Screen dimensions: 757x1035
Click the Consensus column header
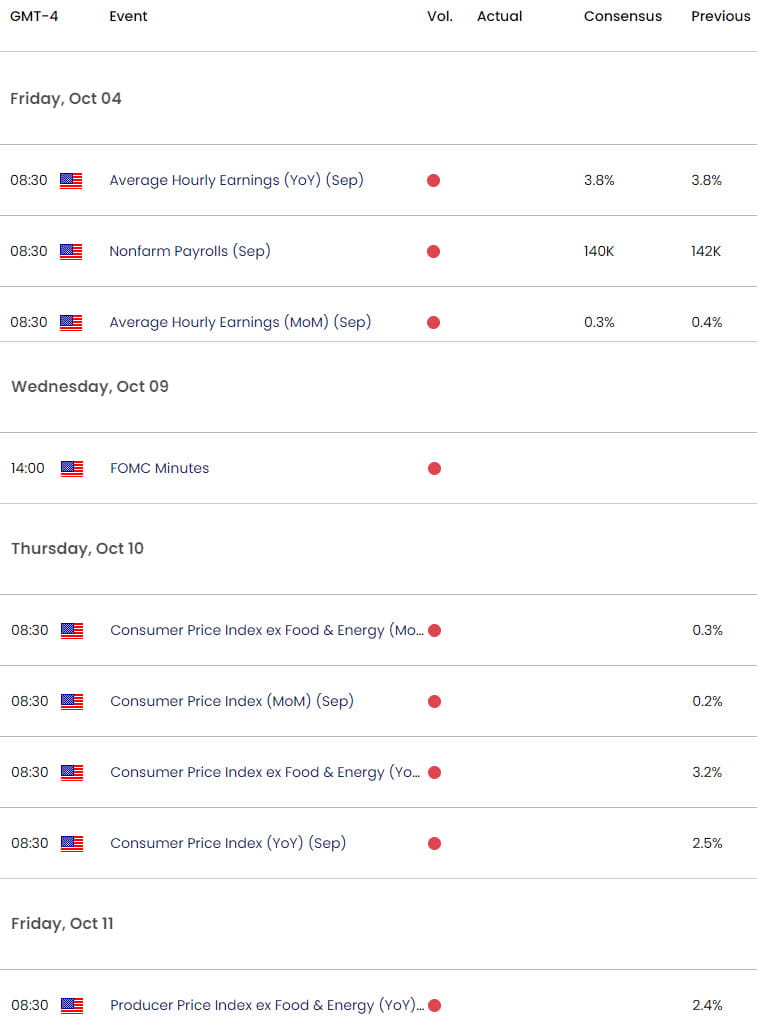click(622, 16)
